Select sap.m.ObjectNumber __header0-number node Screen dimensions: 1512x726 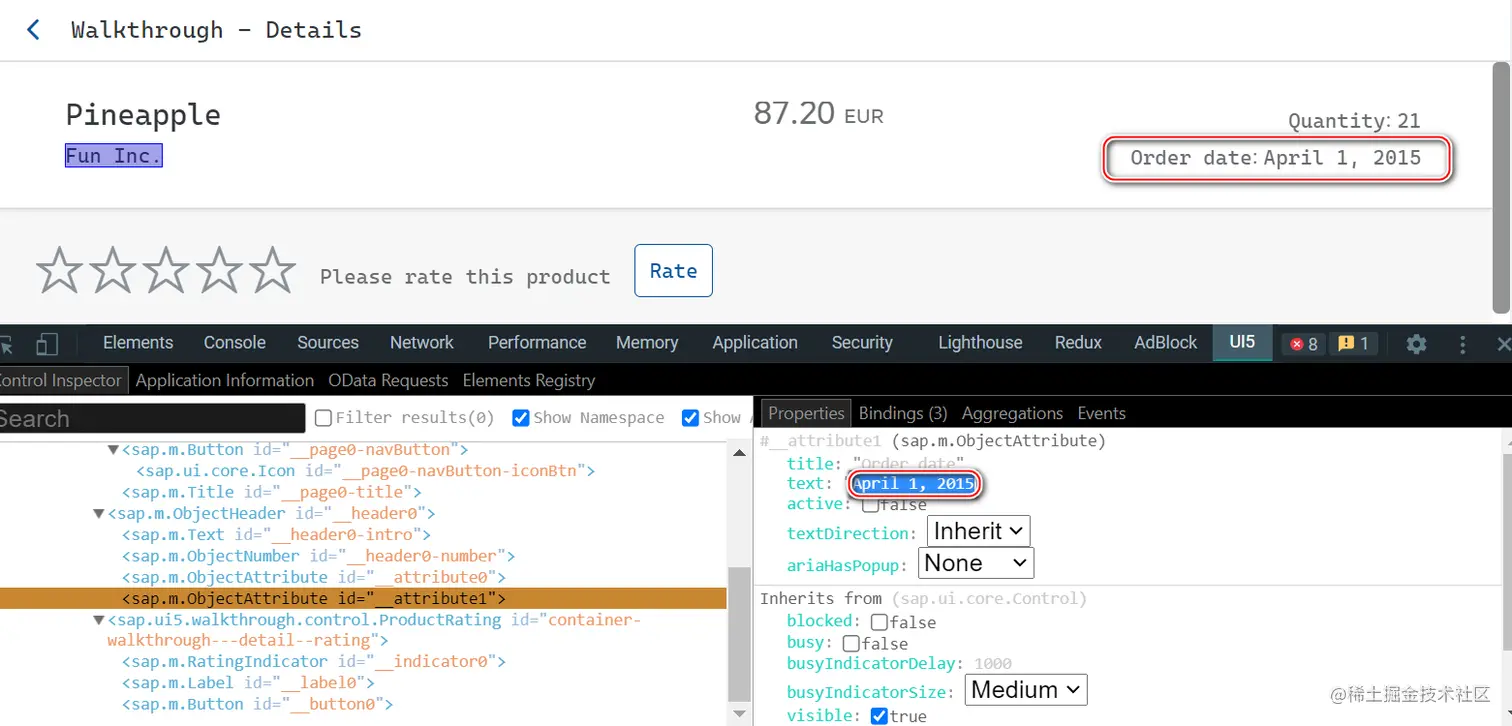318,556
